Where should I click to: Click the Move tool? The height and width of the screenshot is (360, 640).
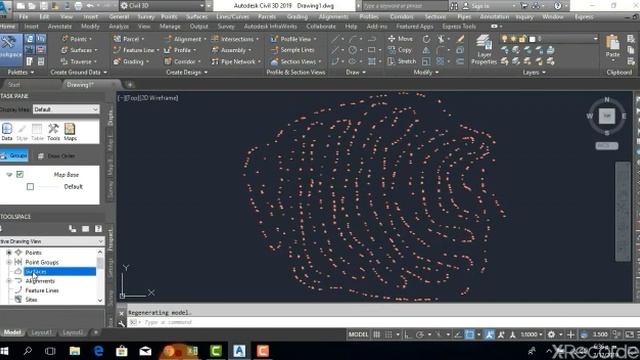tap(400, 39)
